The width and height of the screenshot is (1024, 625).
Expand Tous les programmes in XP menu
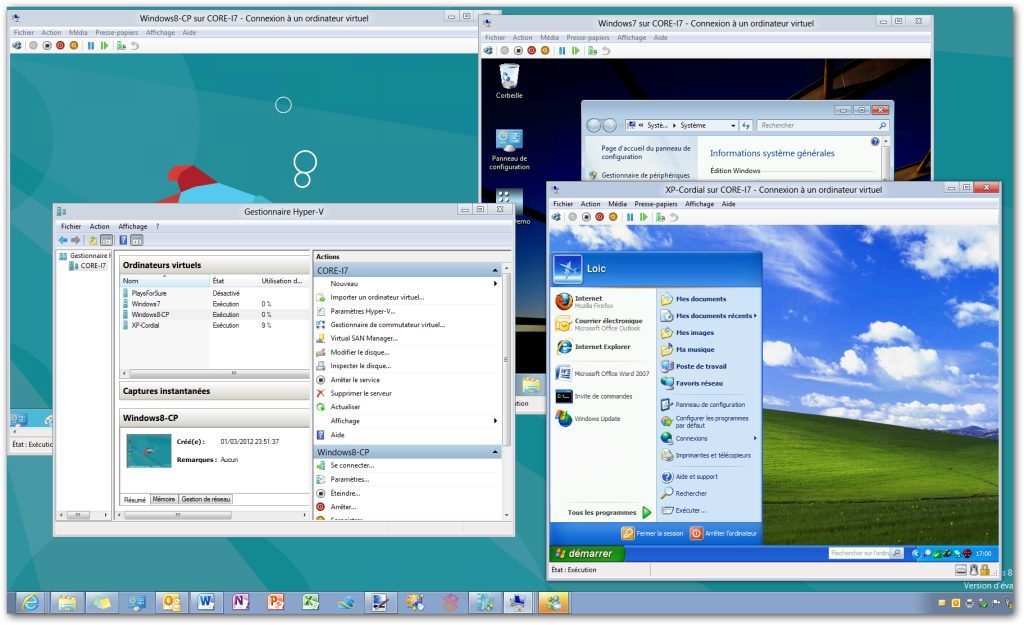click(x=609, y=513)
